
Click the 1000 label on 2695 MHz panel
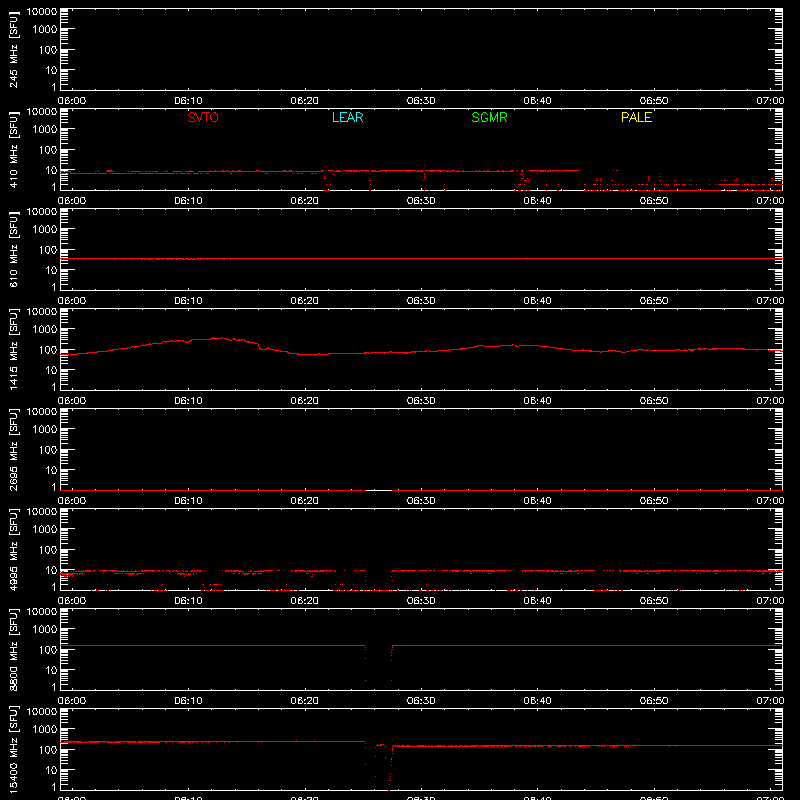coord(45,430)
